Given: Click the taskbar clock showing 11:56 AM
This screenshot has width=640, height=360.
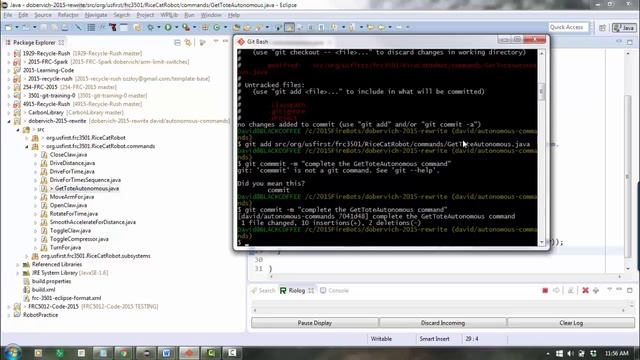Looking at the screenshot, I should pos(617,353).
